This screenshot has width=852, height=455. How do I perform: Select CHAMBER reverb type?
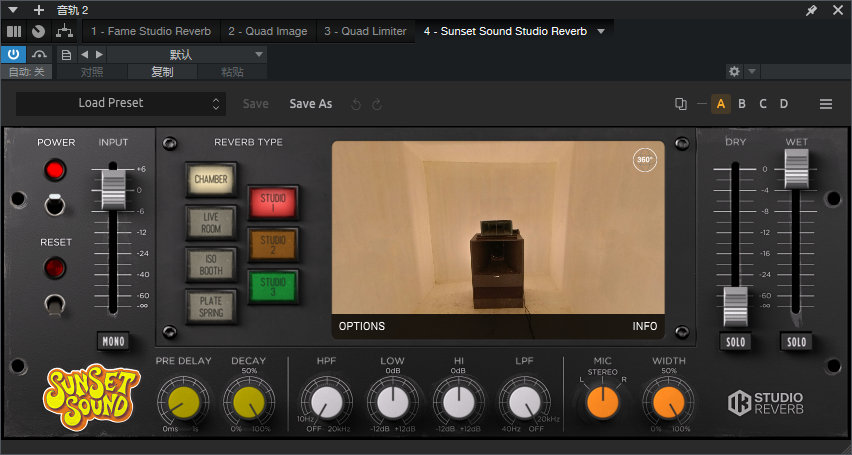(211, 179)
